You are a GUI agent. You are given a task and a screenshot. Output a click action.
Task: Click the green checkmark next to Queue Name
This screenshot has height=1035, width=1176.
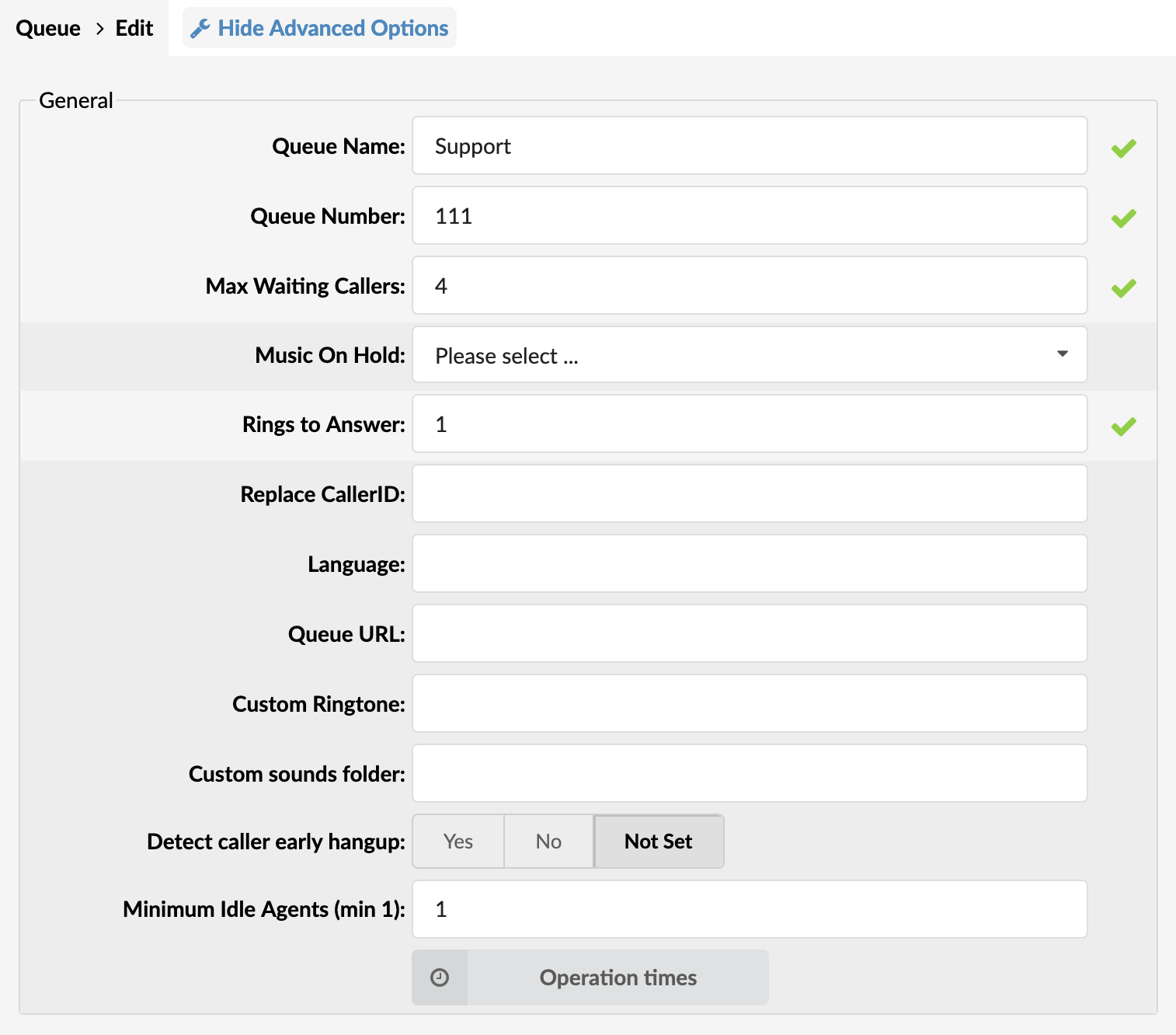1123,148
